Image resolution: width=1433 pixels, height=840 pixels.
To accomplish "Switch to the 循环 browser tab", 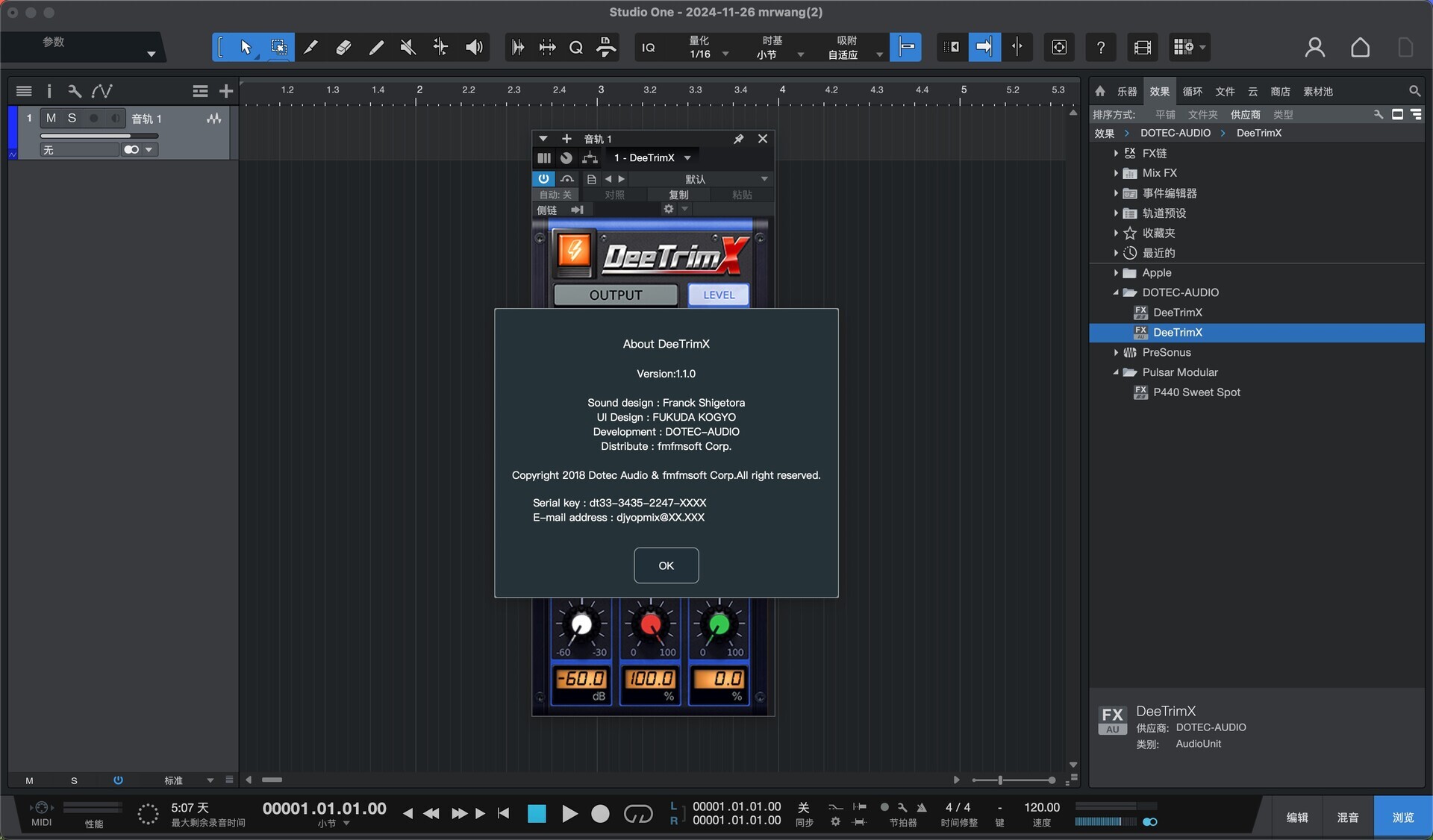I will [1192, 92].
